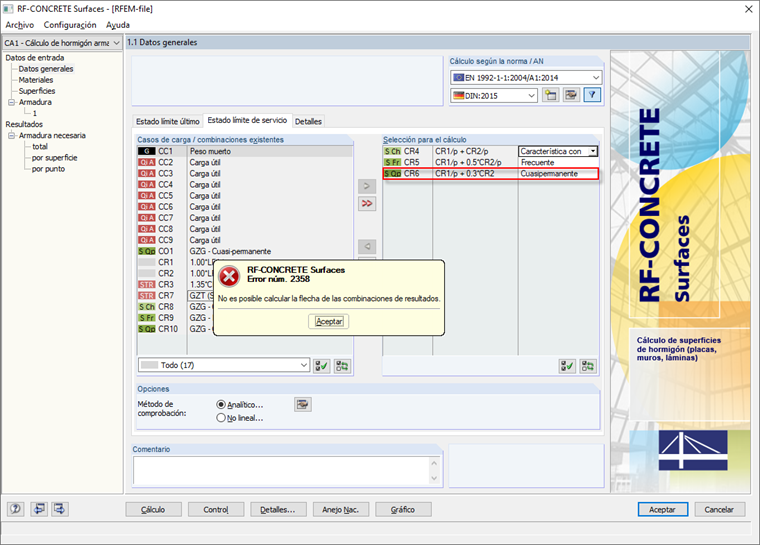Screen dimensions: 760x545
Task: Select the CC9 Carga útil row
Action: tap(245, 240)
